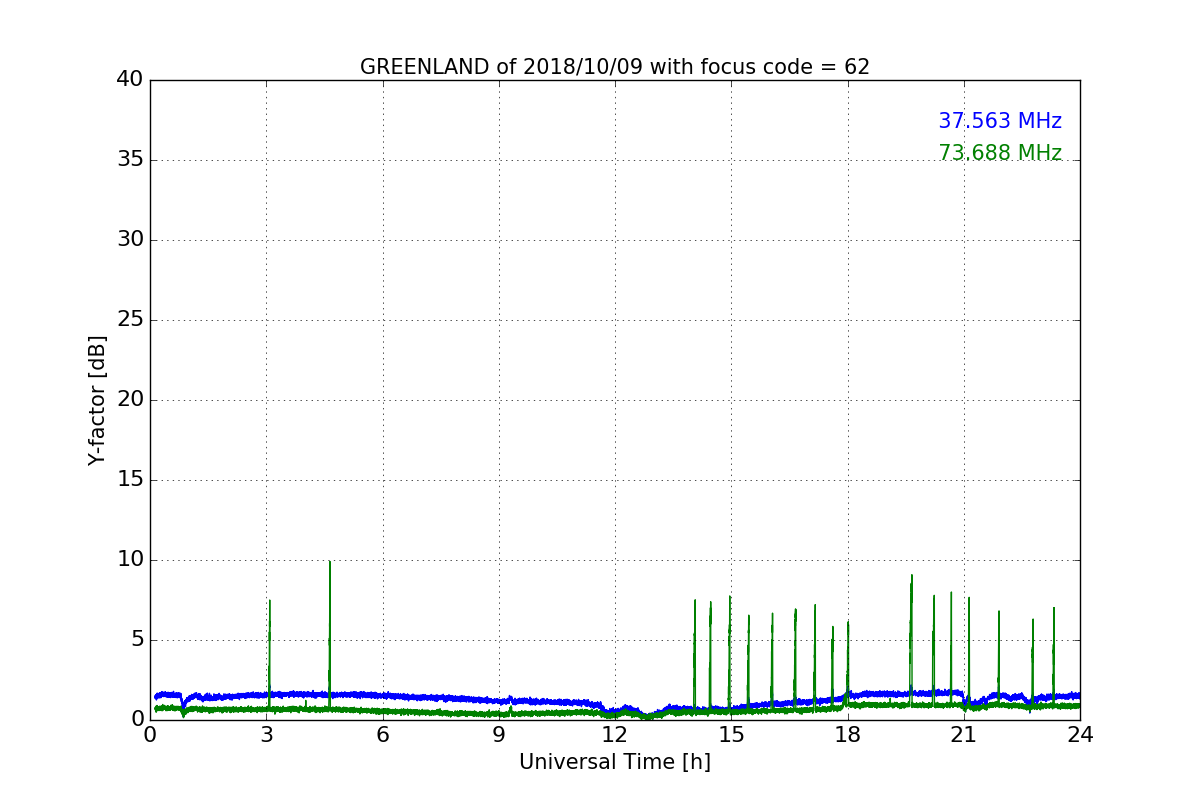Click the y-axis tick label 35
This screenshot has height=800, width=1200.
click(130, 160)
